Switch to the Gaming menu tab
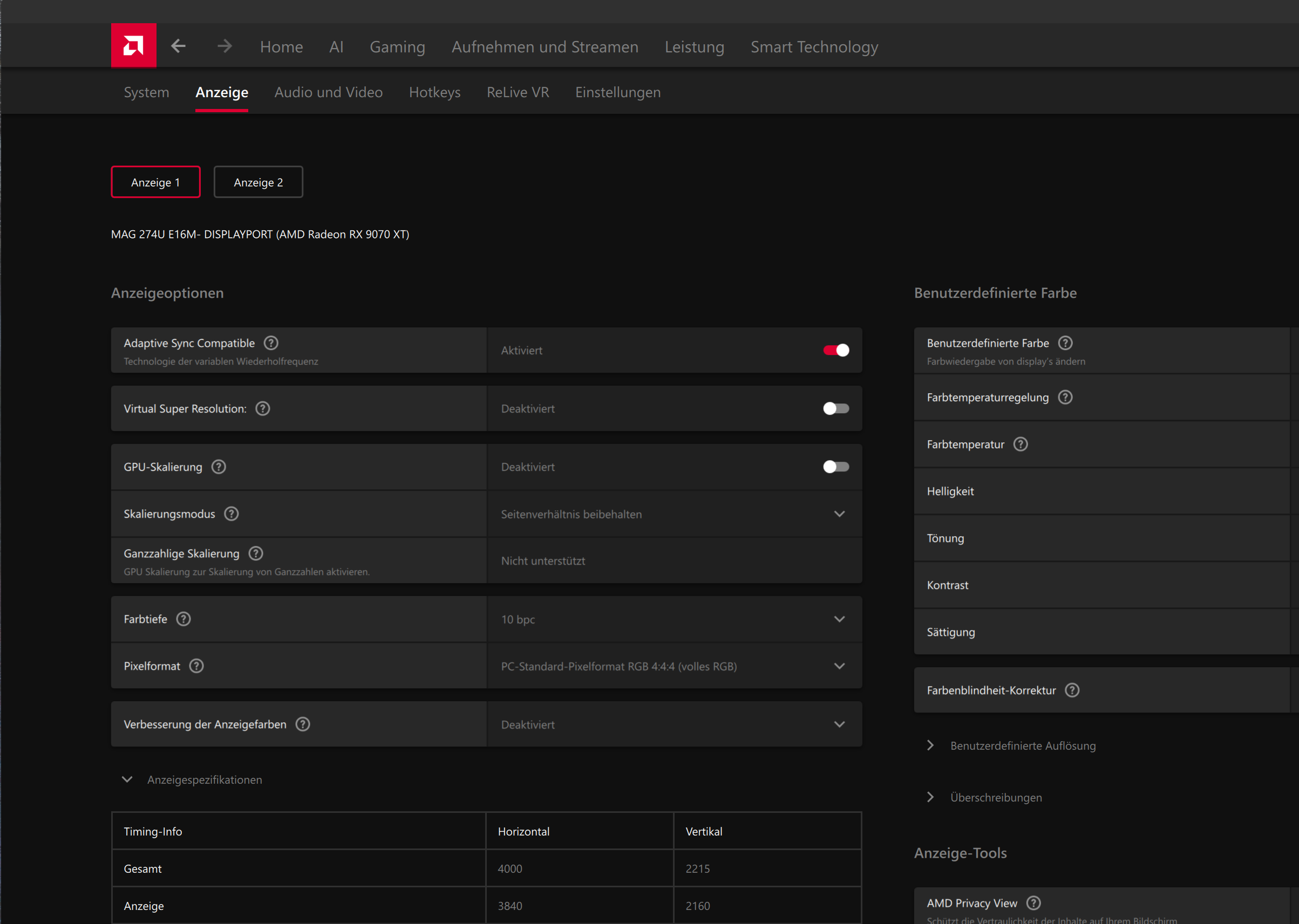1299x924 pixels. [397, 46]
